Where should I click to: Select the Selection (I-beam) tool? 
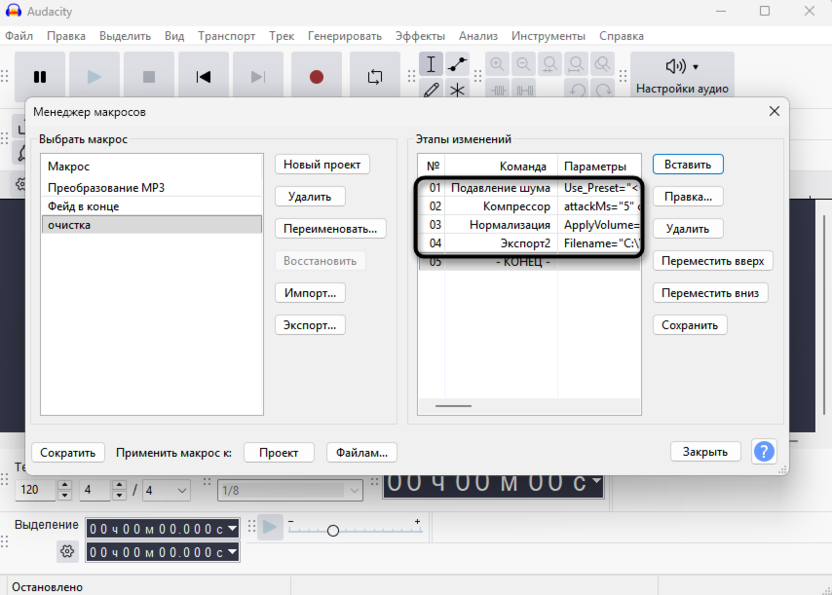pos(431,65)
